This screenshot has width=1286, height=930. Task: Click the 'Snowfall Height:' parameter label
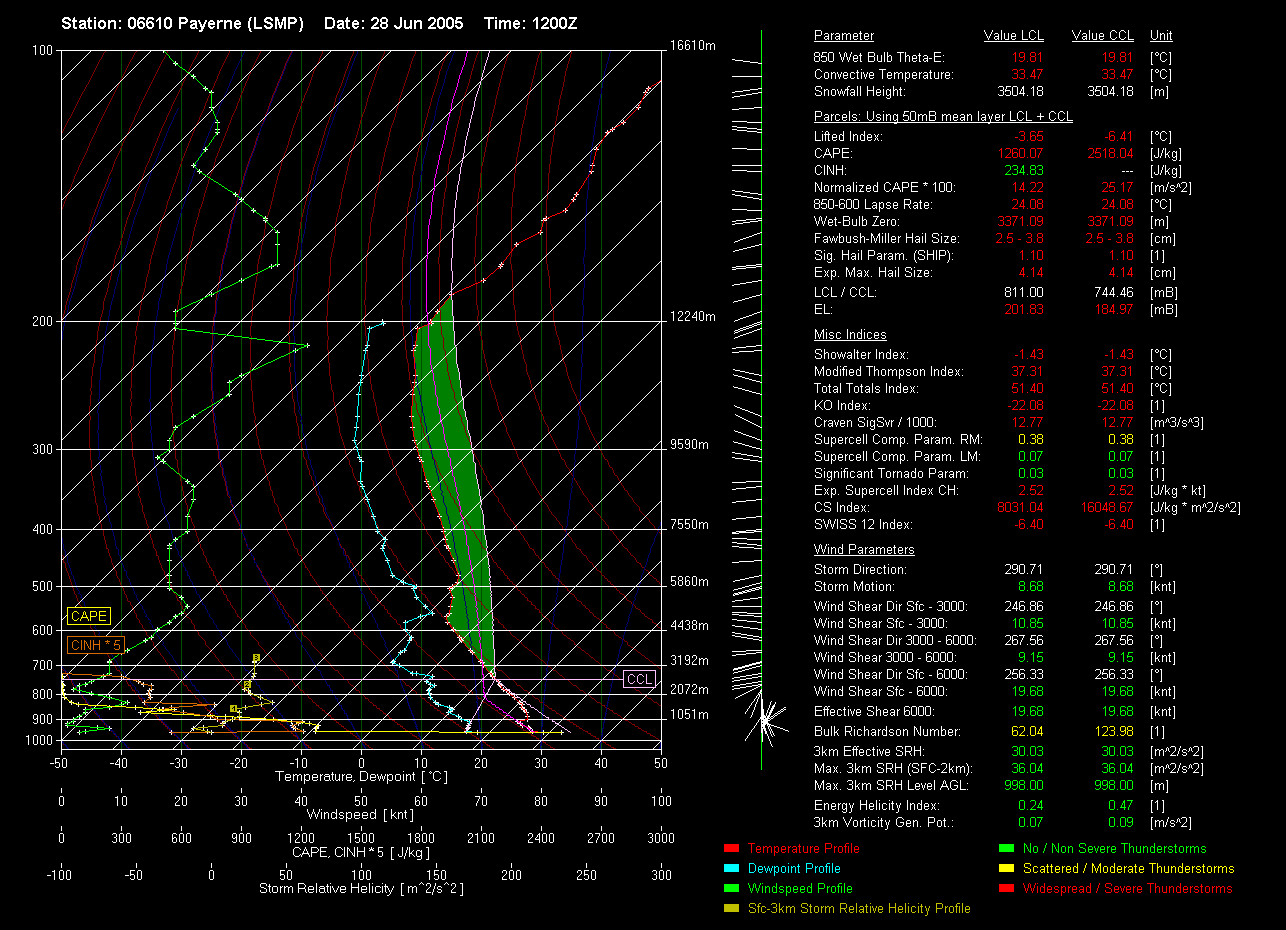coord(865,92)
